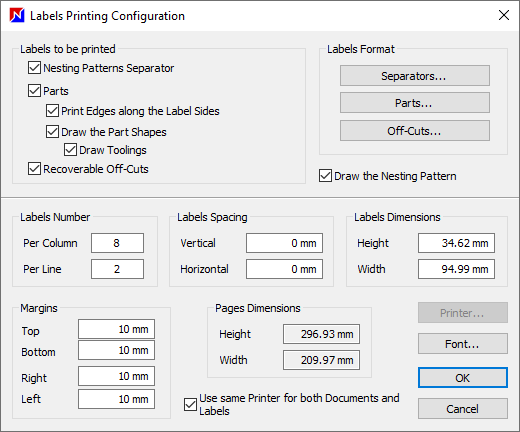Open the Separators... format settings

pos(415,76)
